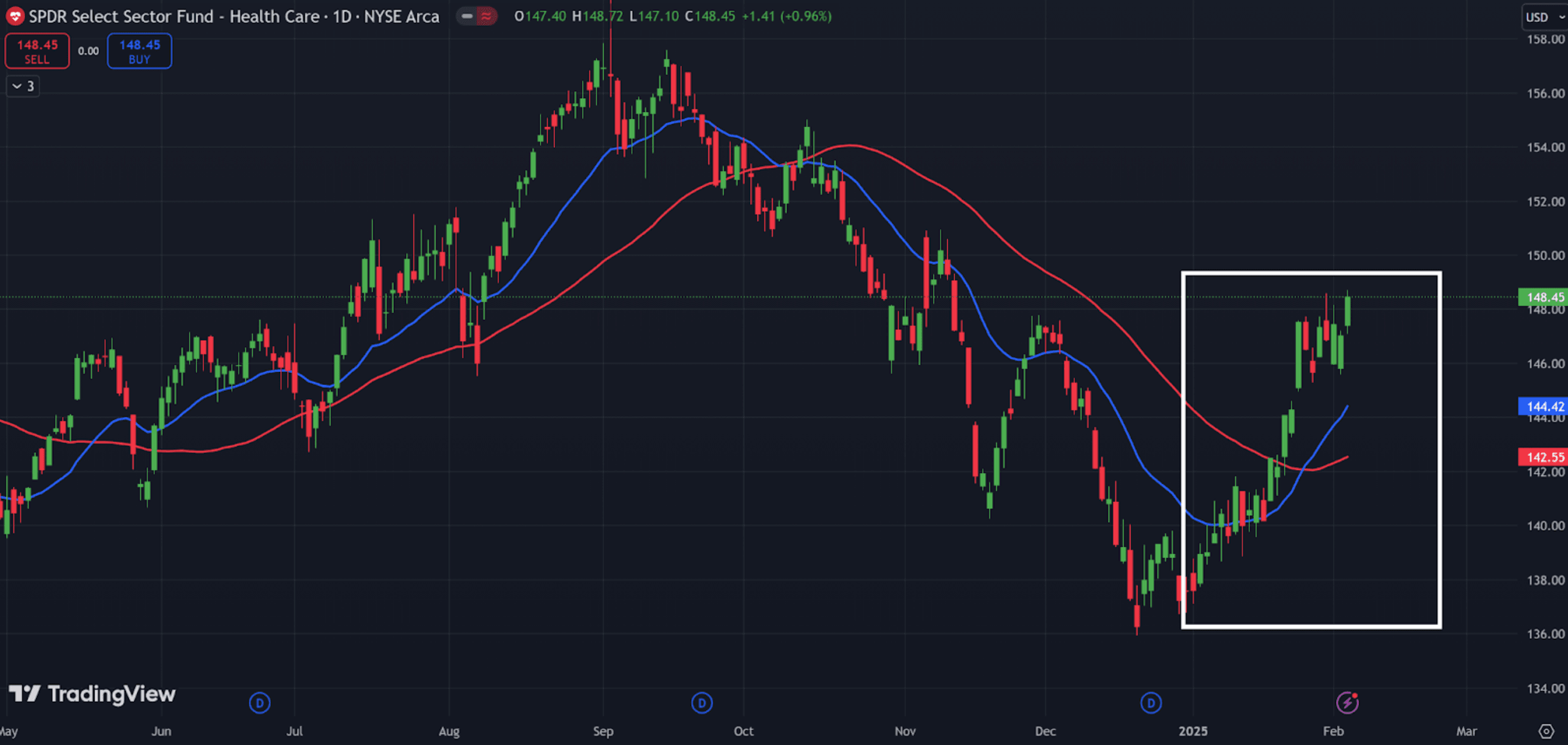
Task: Click the December dividend marker
Action: (1150, 703)
